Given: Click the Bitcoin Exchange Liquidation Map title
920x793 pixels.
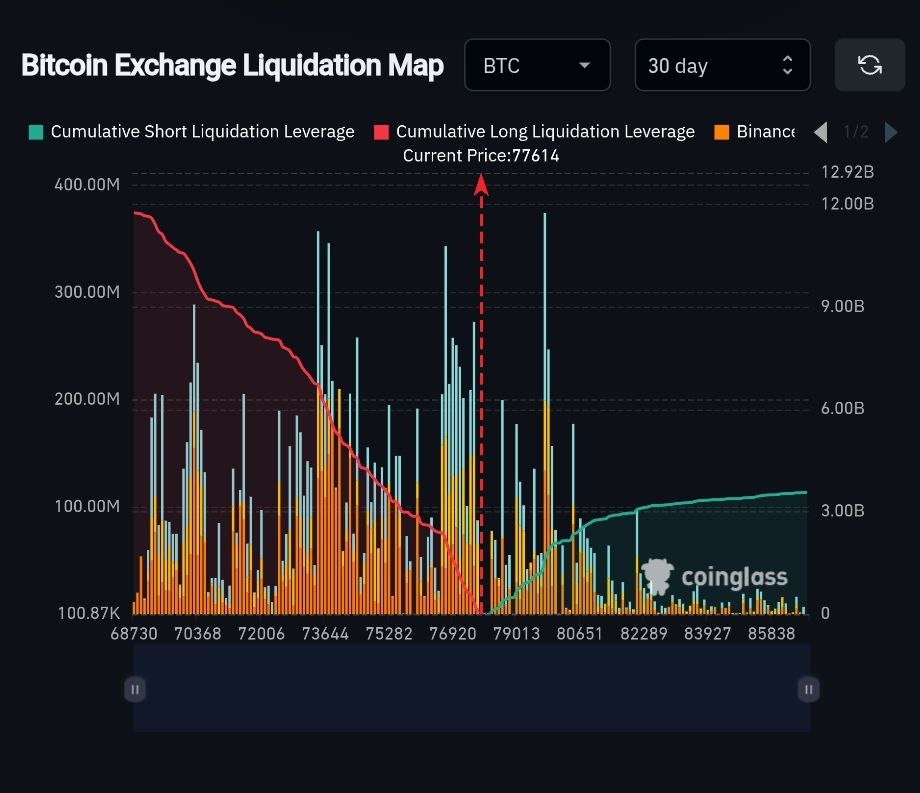Looking at the screenshot, I should tap(232, 65).
